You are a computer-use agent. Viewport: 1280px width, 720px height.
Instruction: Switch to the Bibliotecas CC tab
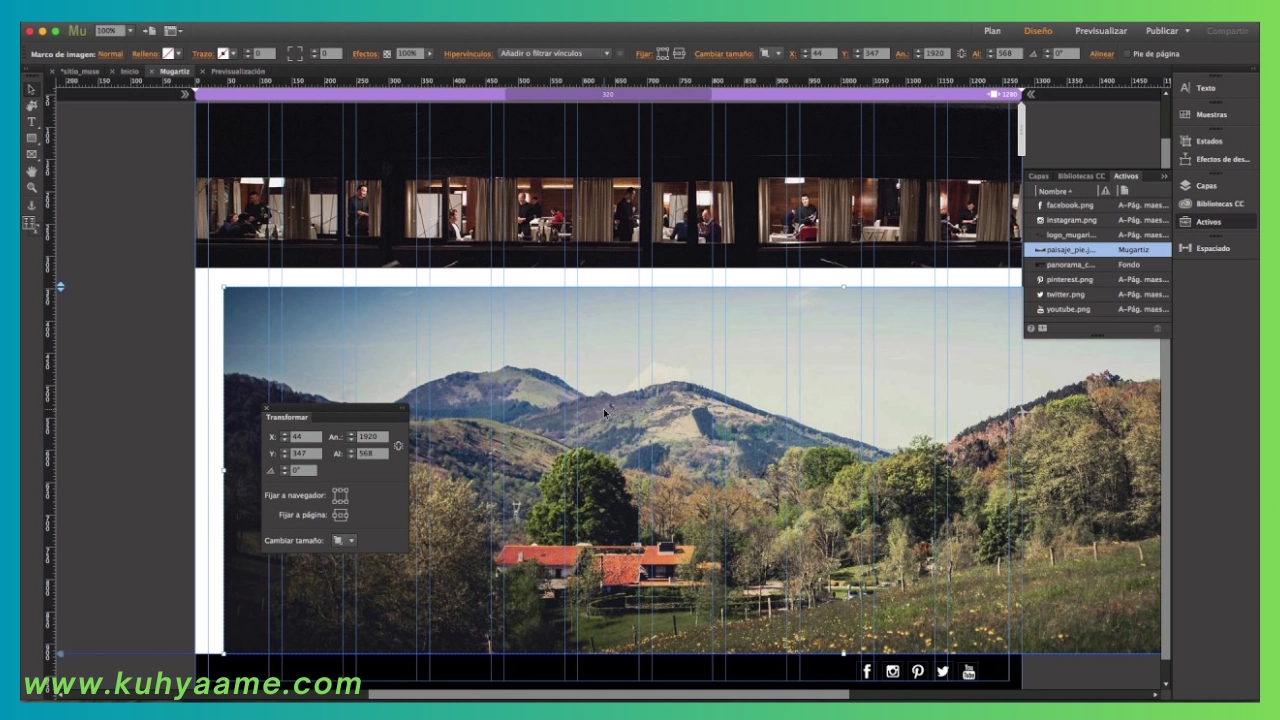point(1081,176)
